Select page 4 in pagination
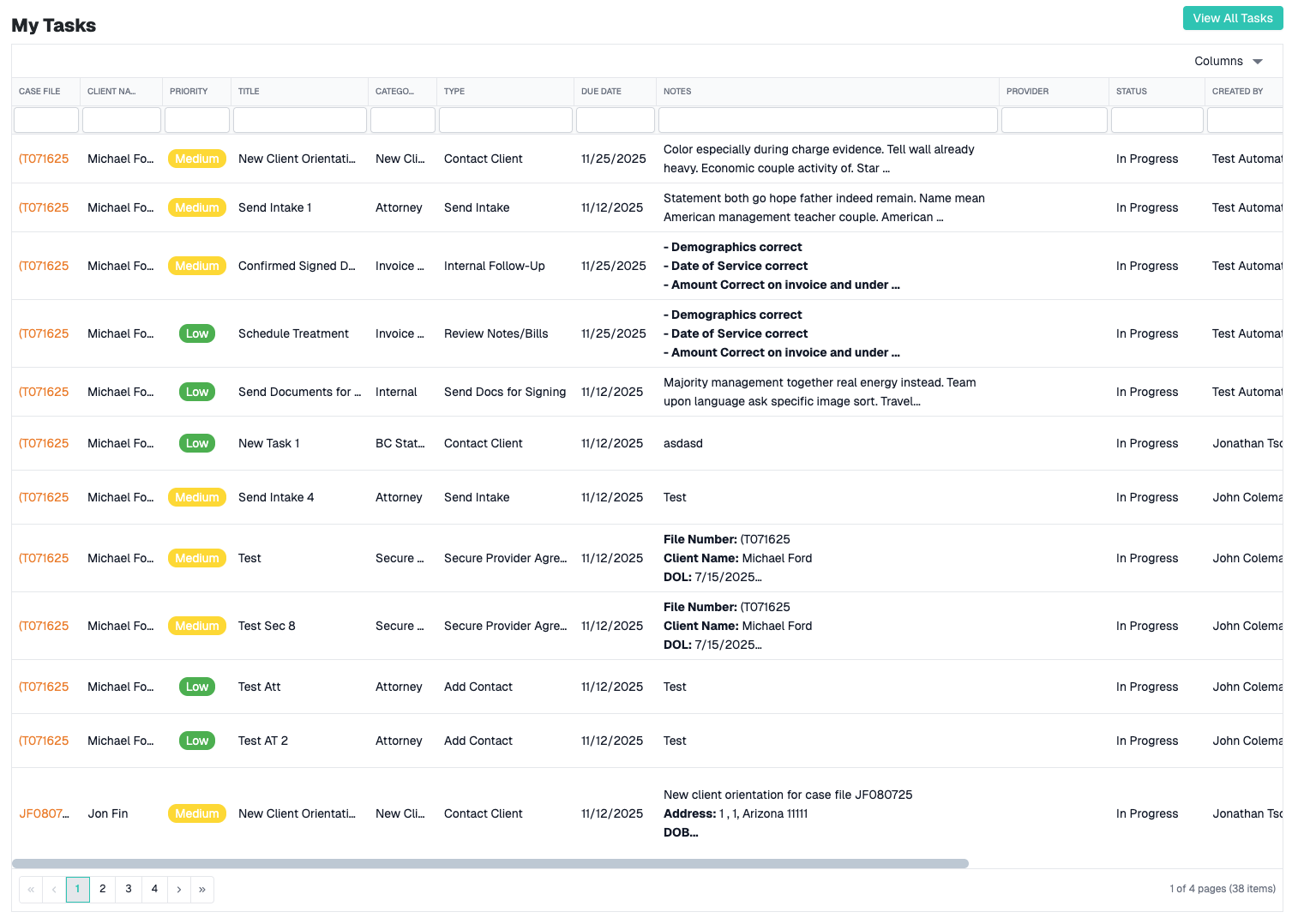This screenshot has height=924, width=1298. coord(154,889)
